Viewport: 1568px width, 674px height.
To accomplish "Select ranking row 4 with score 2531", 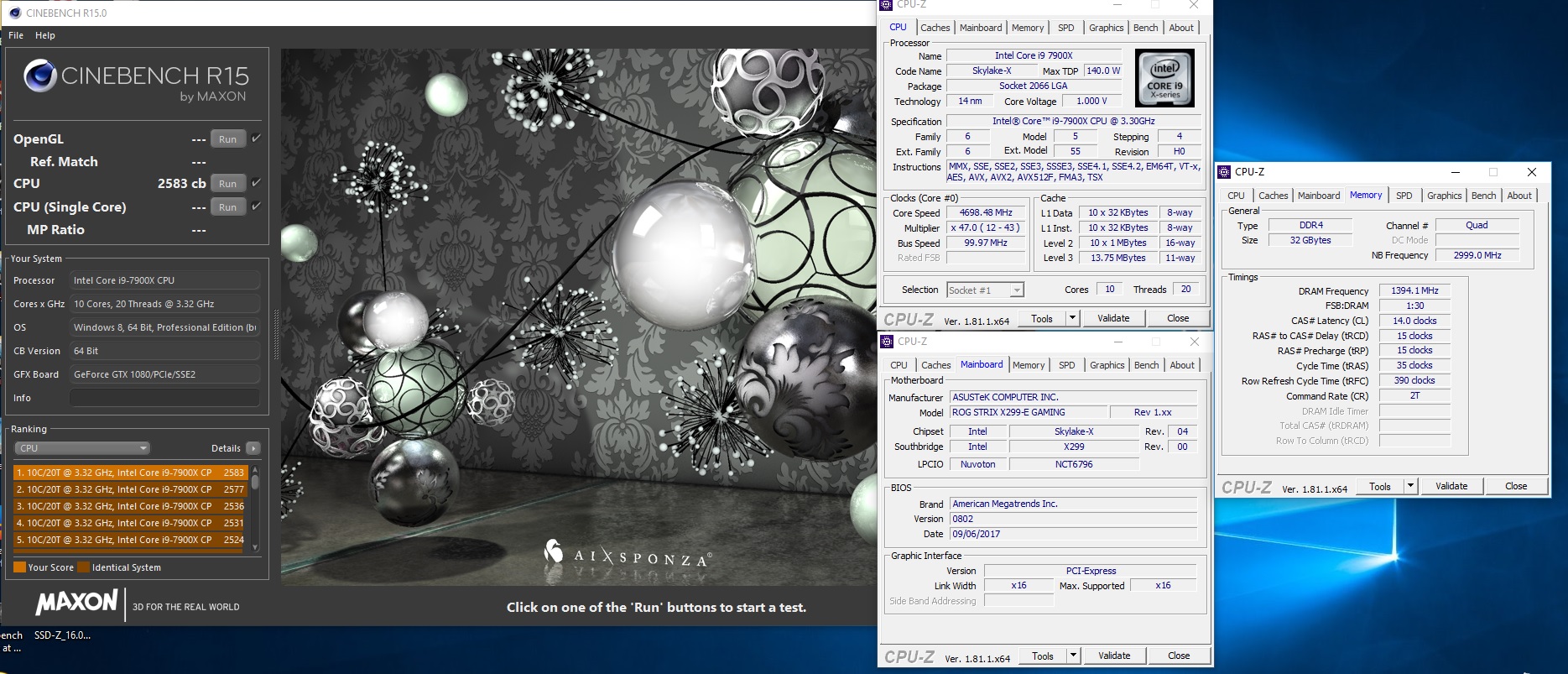I will (130, 523).
